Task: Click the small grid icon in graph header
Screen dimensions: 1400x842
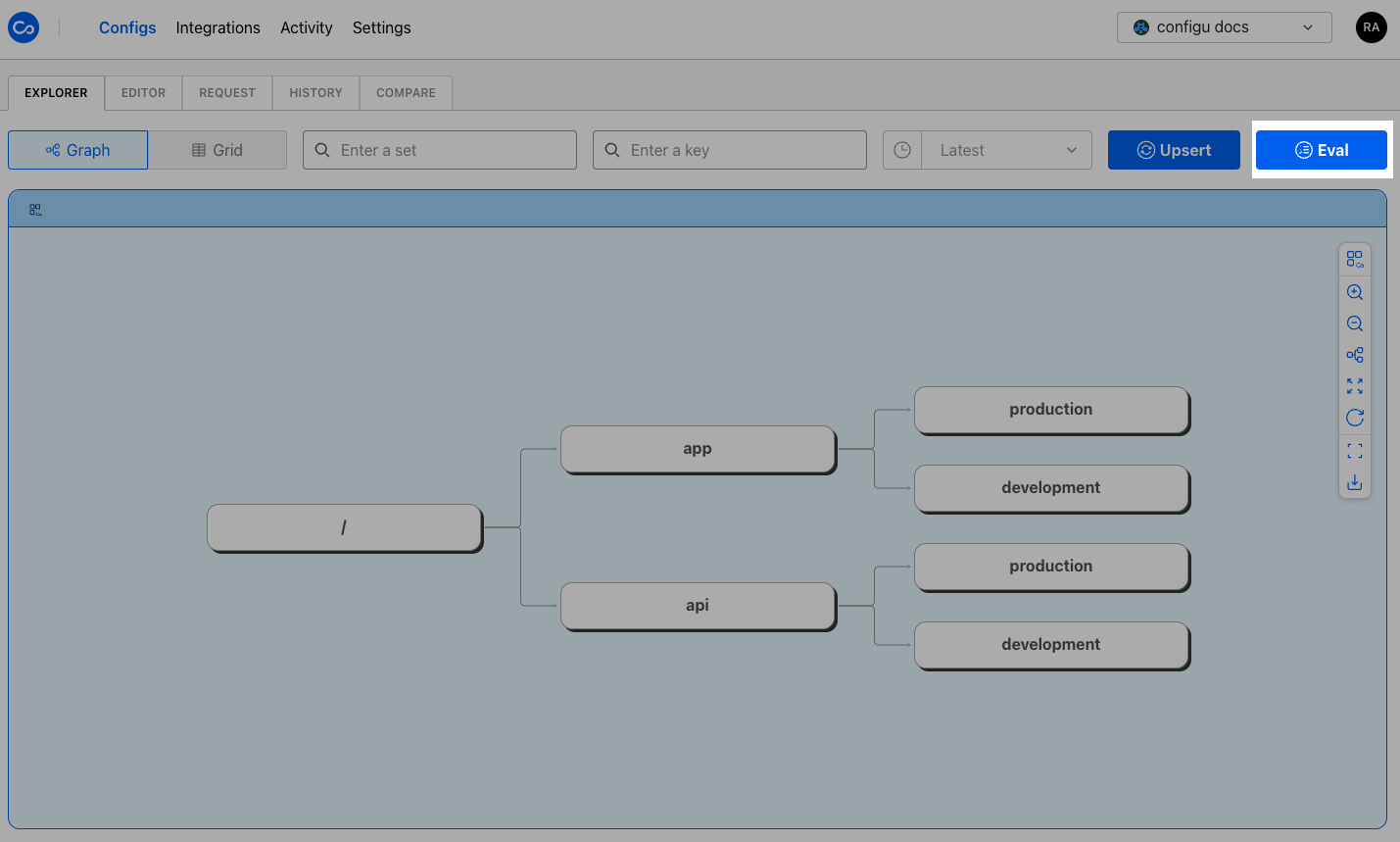Action: [x=35, y=210]
